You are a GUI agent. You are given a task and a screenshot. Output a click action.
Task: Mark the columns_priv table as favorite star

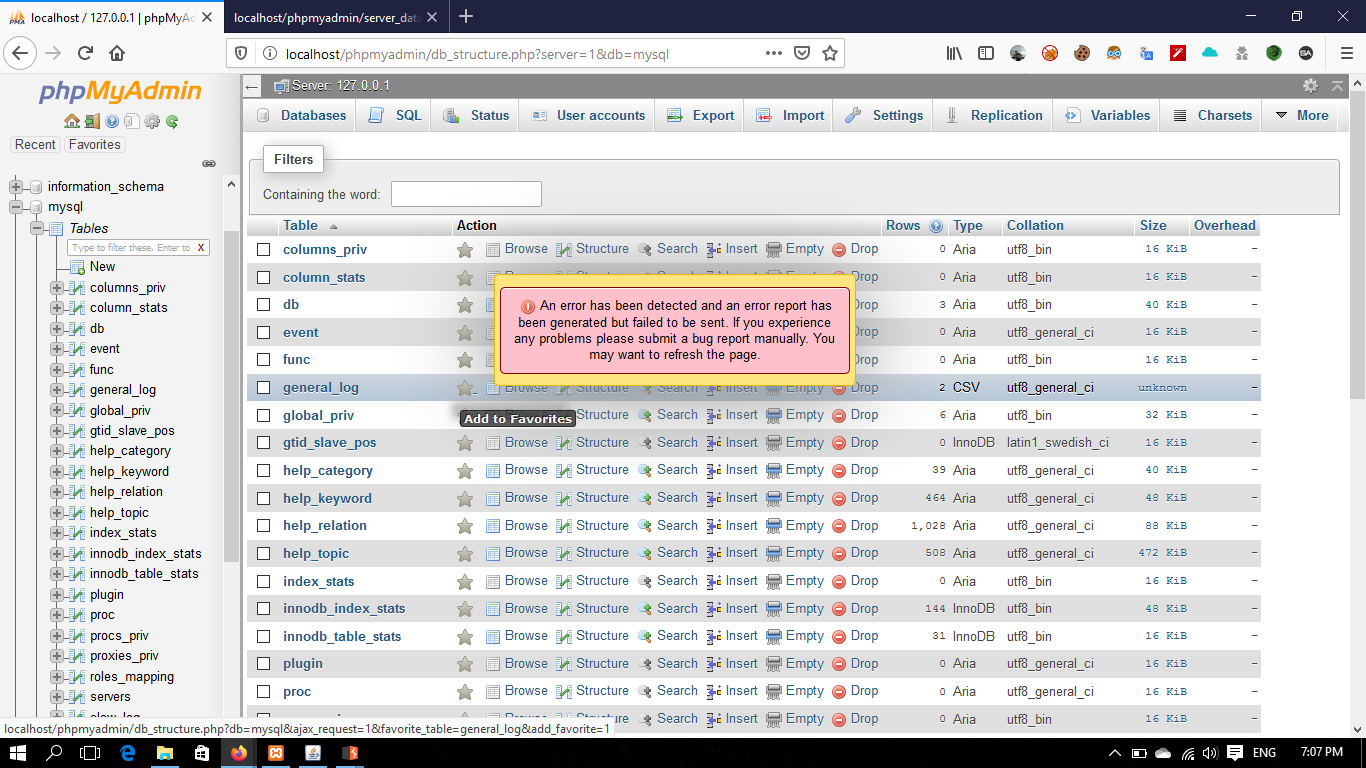[464, 249]
